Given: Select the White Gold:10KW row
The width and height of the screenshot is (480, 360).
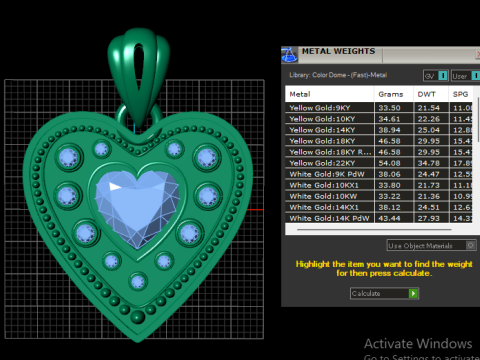Looking at the screenshot, I should (379, 196).
